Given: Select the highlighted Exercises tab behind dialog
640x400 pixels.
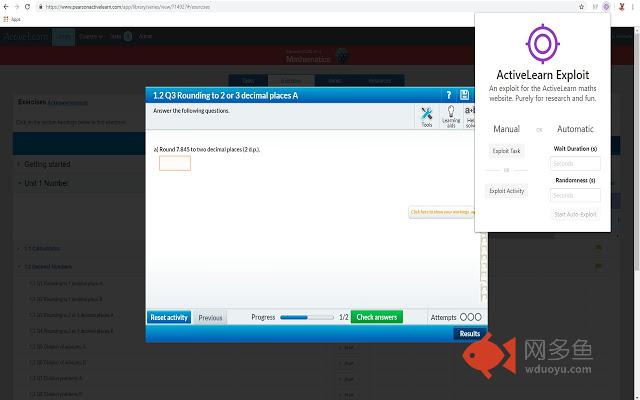Looking at the screenshot, I should coord(291,81).
